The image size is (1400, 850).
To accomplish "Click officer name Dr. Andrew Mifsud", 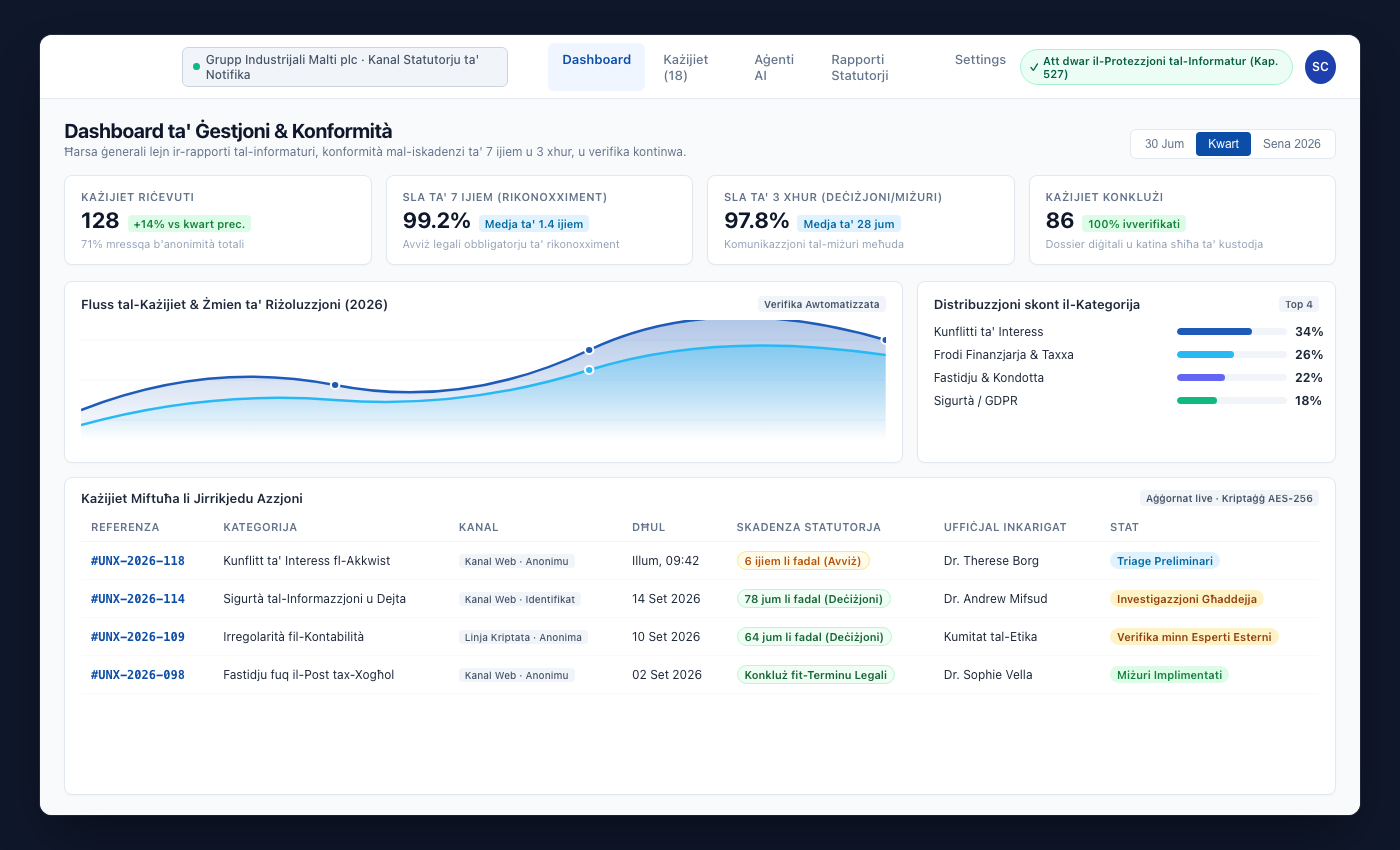I will click(x=995, y=599).
